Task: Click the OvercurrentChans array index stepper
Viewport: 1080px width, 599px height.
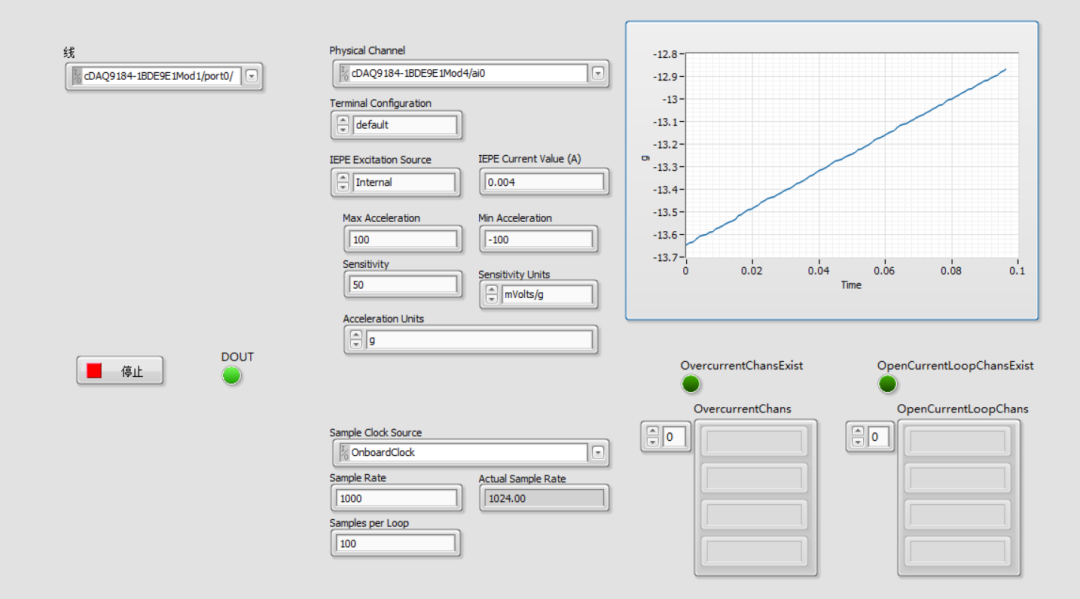Action: click(652, 437)
